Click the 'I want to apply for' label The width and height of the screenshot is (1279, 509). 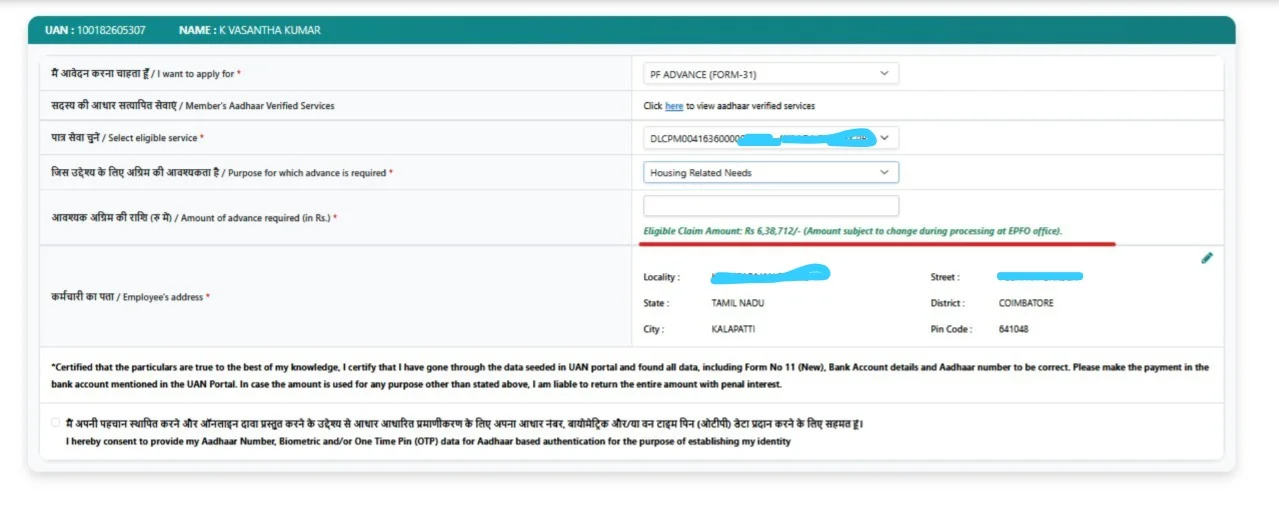146,74
